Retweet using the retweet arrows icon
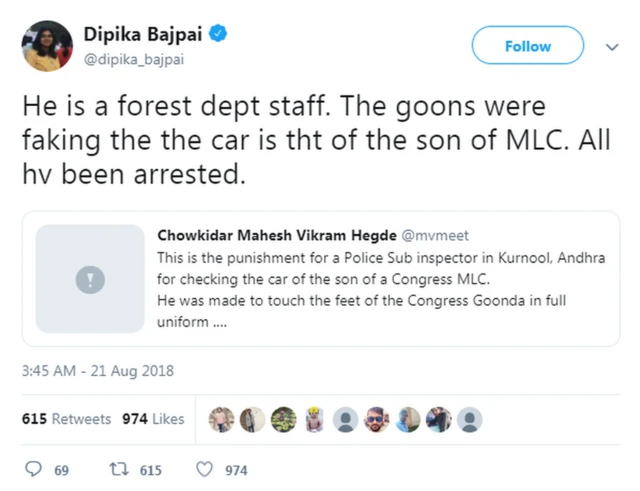 (116, 470)
